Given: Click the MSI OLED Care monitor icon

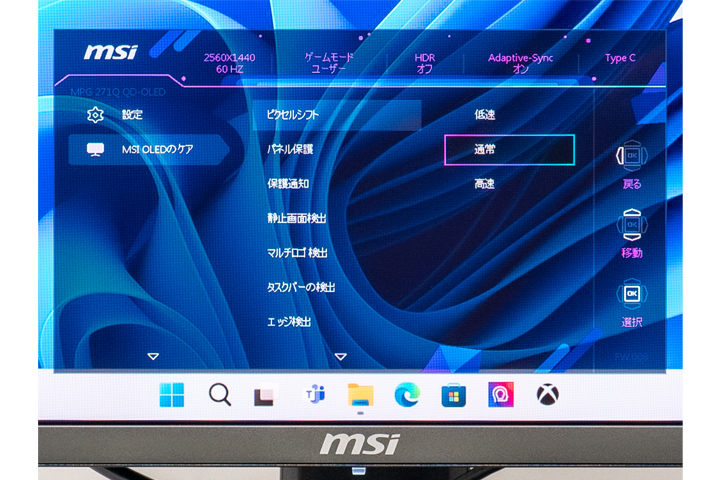Looking at the screenshot, I should click(x=96, y=149).
